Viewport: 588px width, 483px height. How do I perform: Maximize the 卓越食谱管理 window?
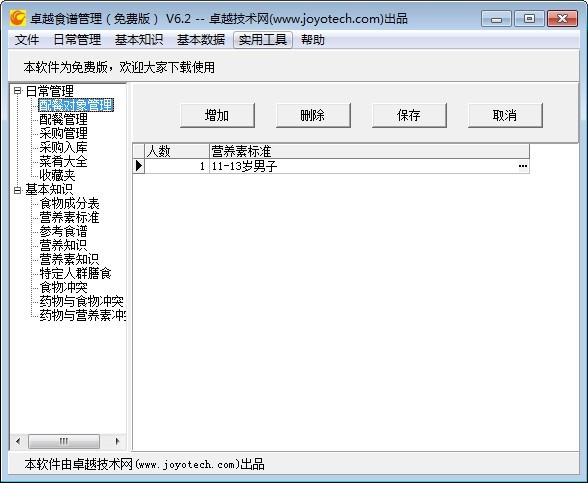529,19
